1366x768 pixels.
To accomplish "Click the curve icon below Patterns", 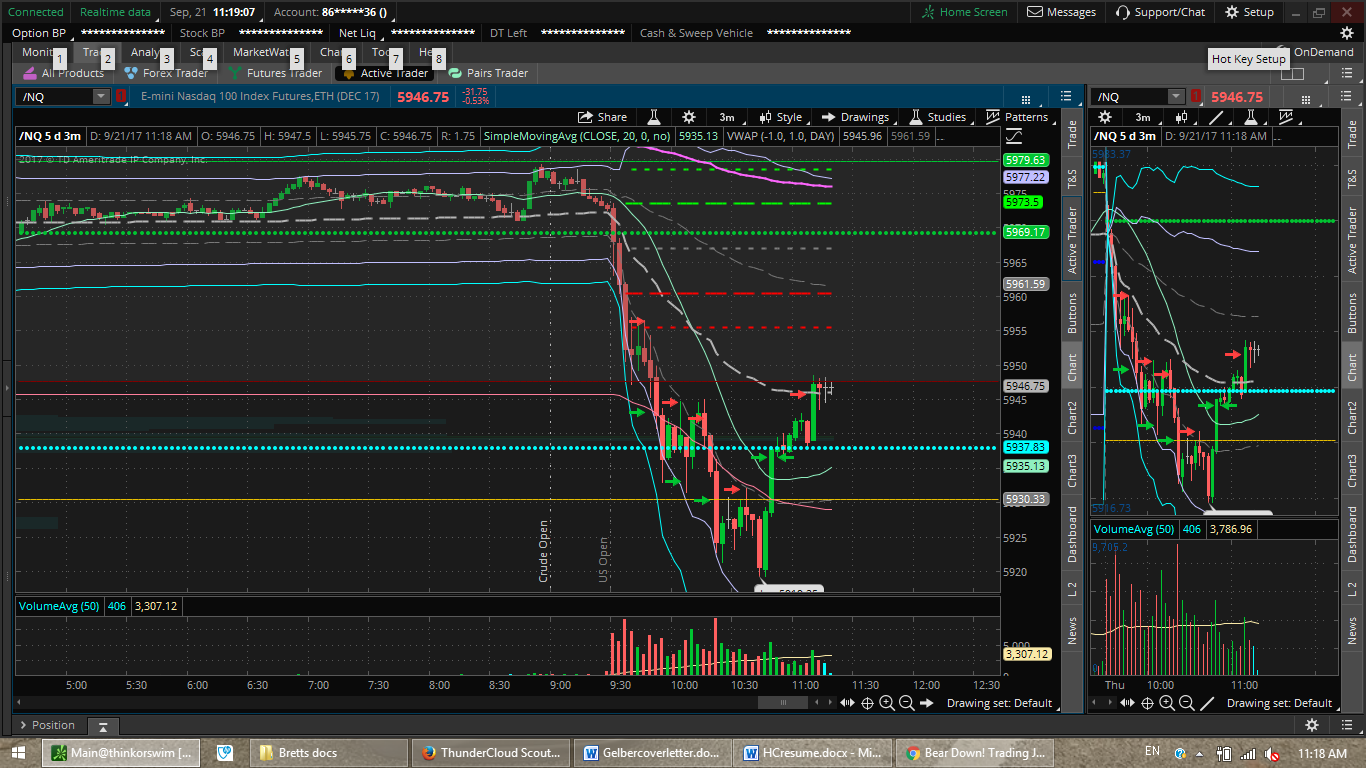I will [x=1015, y=136].
